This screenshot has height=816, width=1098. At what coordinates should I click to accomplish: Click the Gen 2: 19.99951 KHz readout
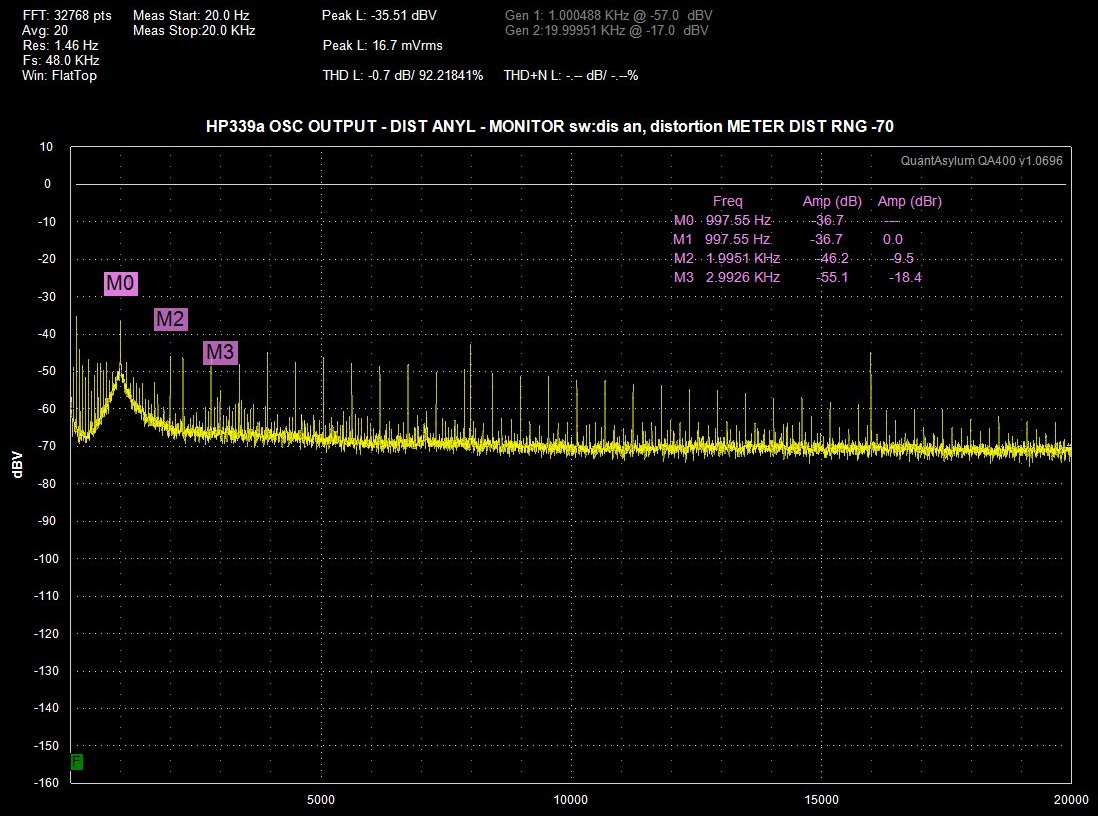(x=606, y=31)
